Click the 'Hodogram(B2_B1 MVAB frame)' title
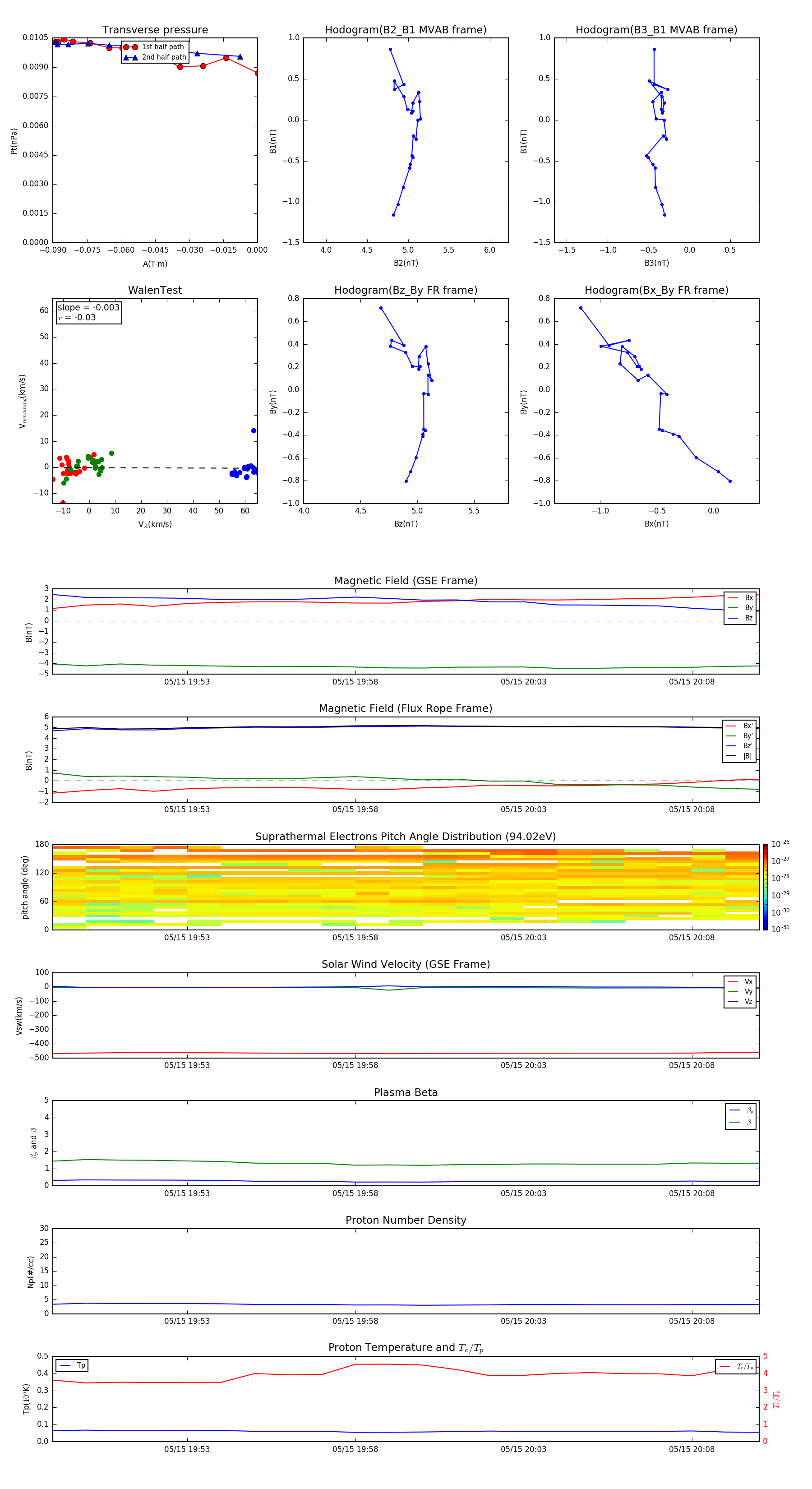 406,30
